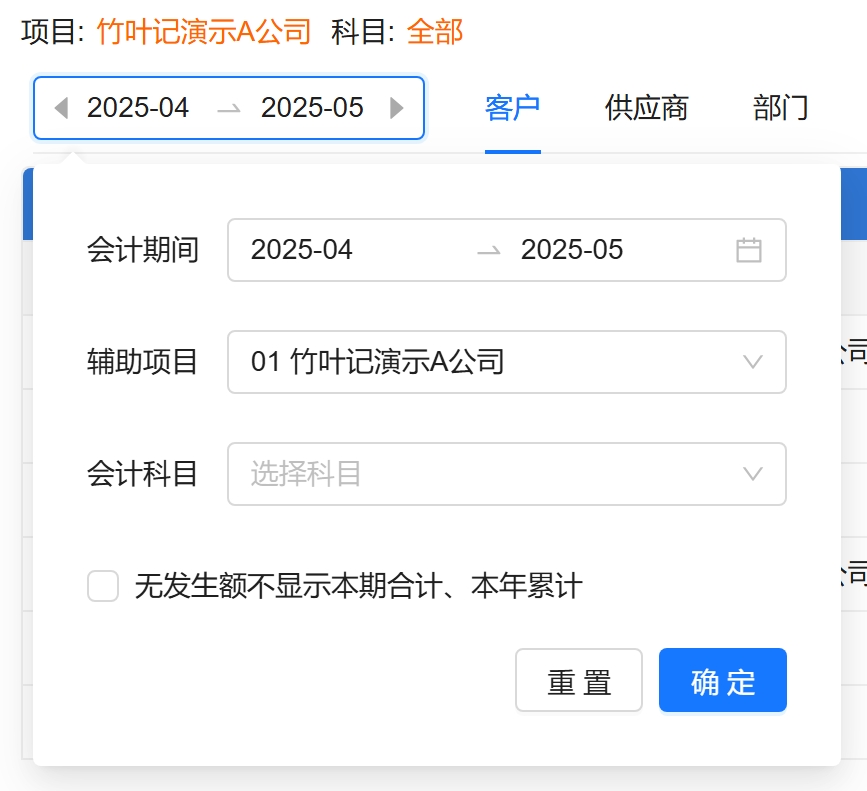Switch to the 供应商 tab

pyautogui.click(x=646, y=108)
